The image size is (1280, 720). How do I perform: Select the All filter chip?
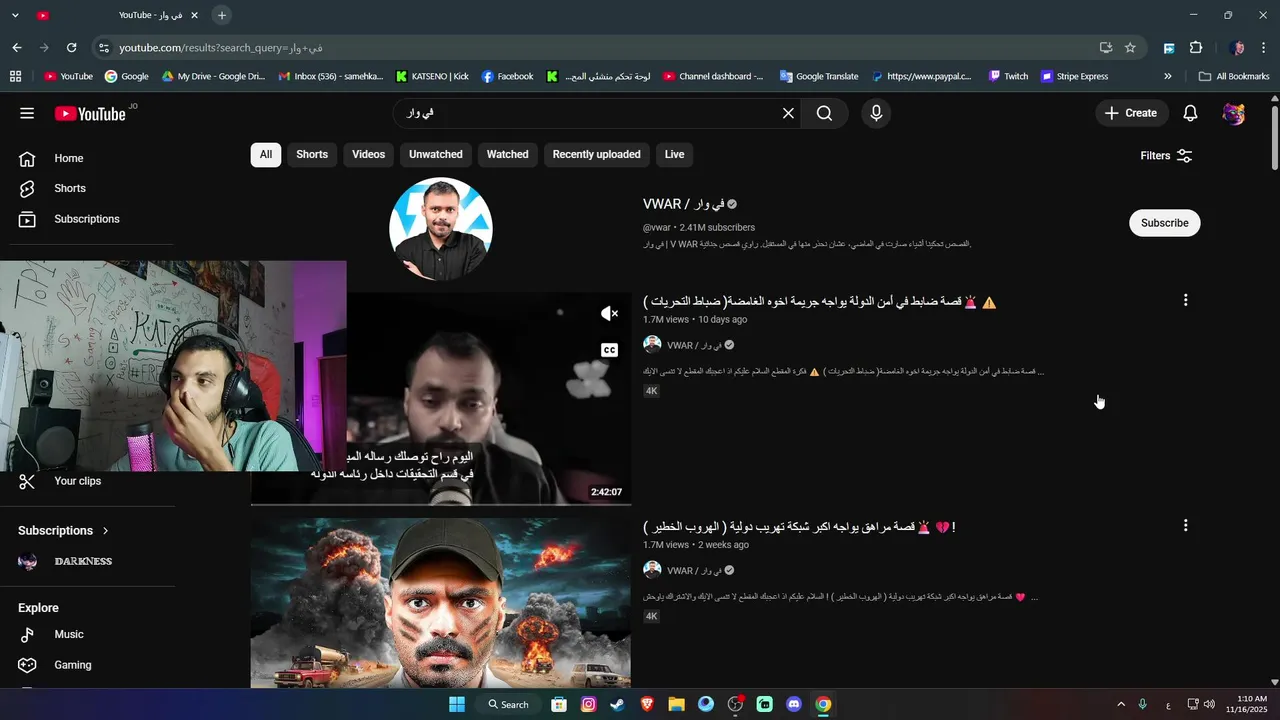(265, 154)
